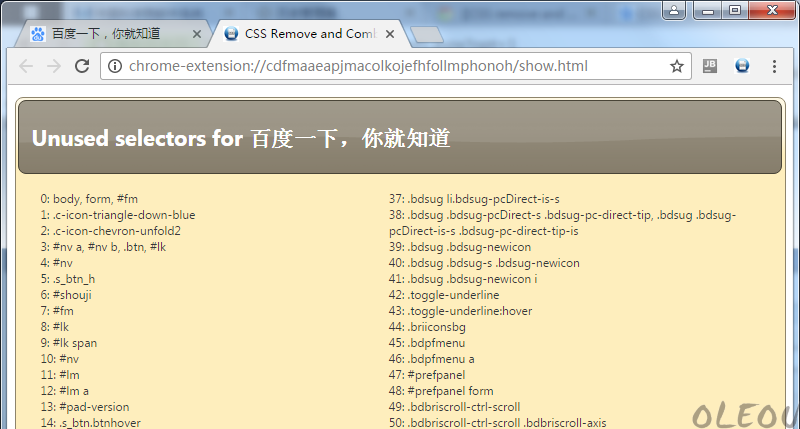View site information icon in address bar
800x429 pixels.
pos(115,66)
